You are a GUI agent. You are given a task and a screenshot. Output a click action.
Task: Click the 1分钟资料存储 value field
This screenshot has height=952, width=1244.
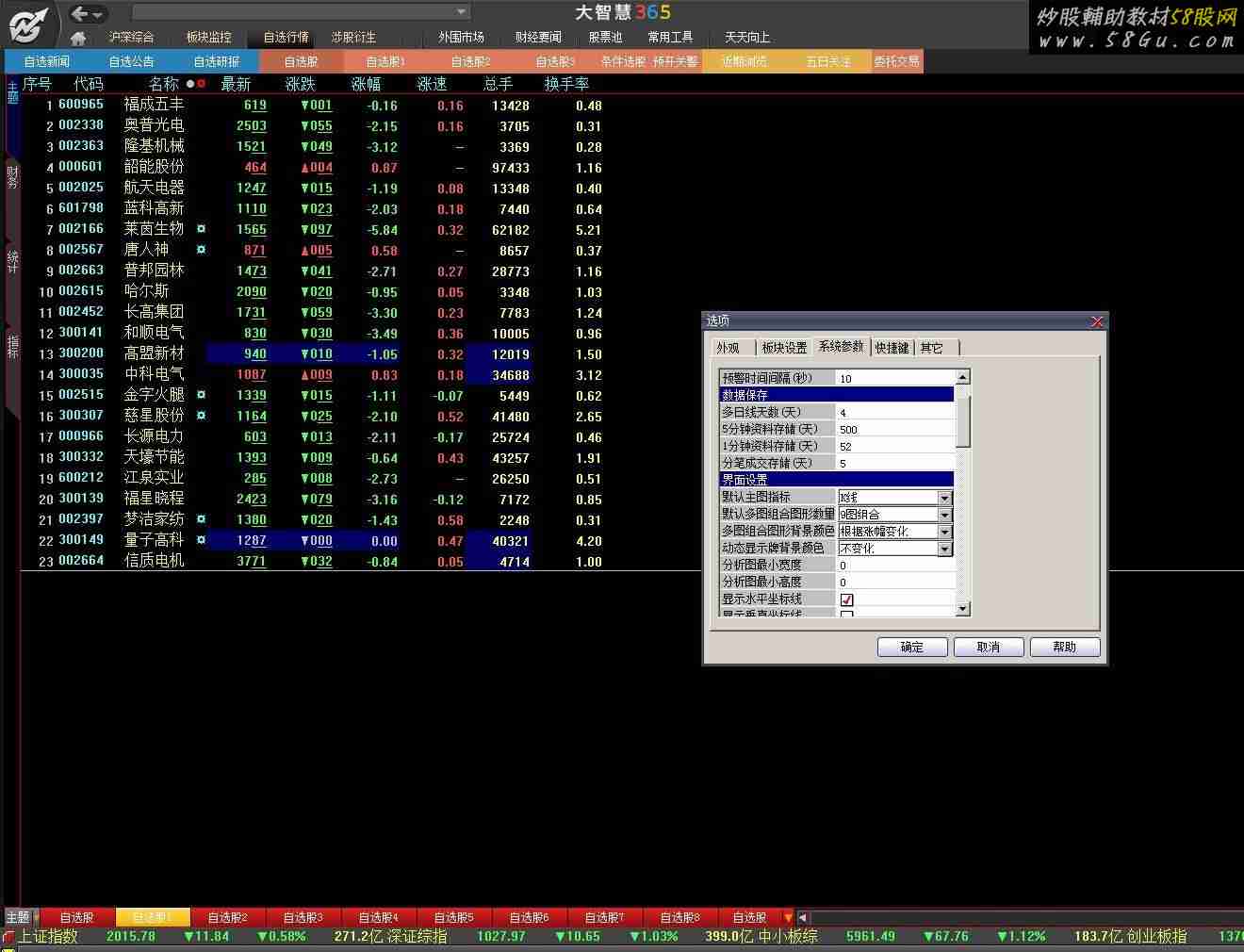point(895,446)
